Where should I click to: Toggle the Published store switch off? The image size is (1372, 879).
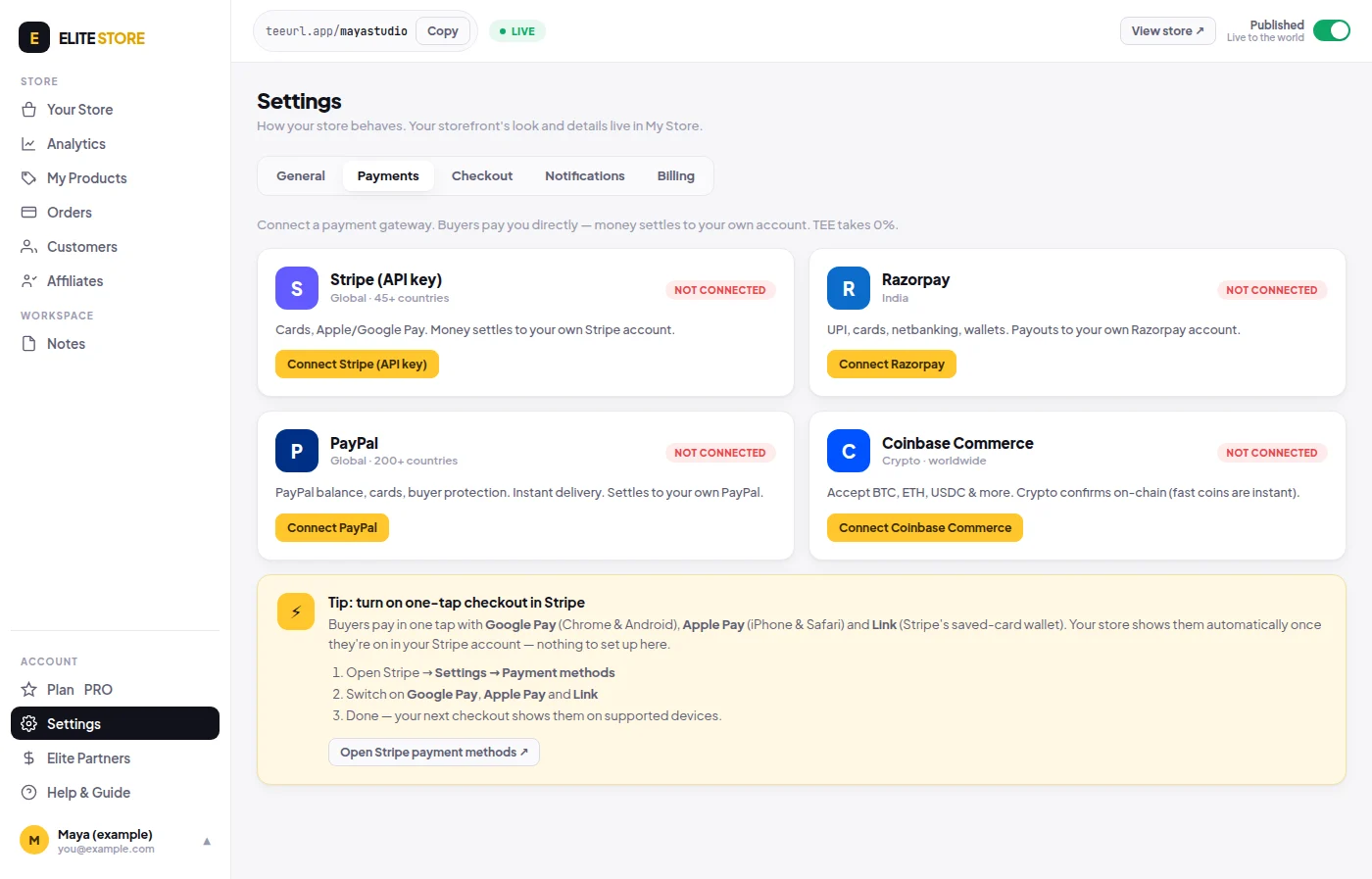tap(1332, 30)
